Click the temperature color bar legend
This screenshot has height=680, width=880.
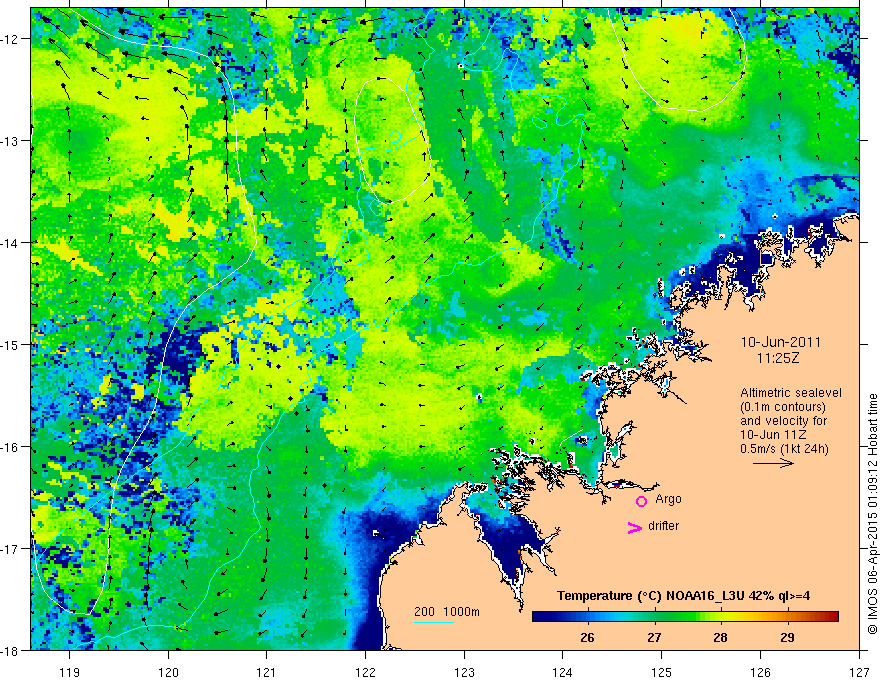pos(685,616)
